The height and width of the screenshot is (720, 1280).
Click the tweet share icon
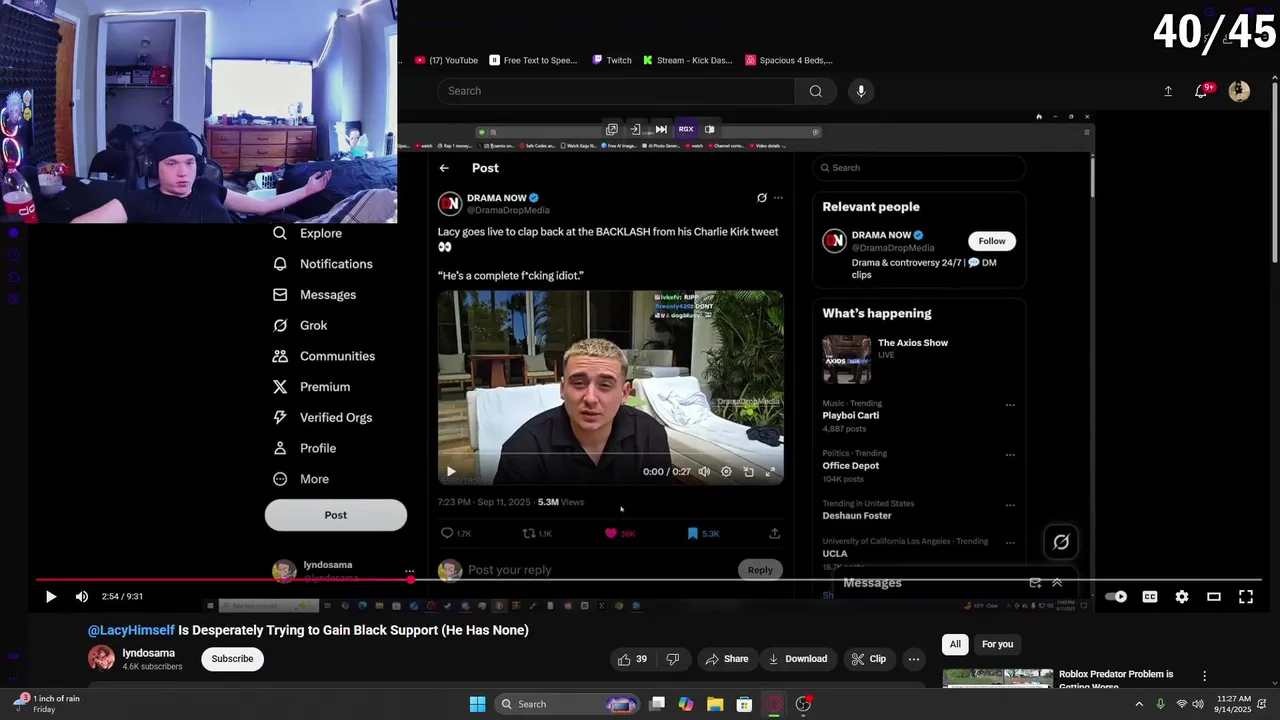pyautogui.click(x=774, y=533)
